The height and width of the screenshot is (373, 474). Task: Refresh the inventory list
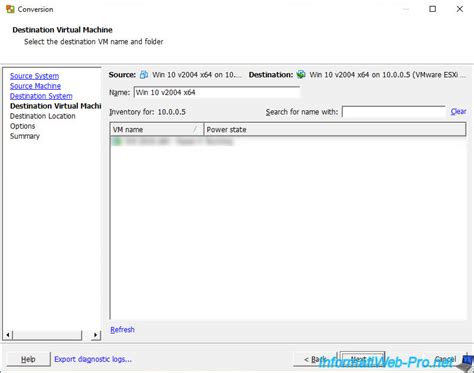click(x=122, y=330)
